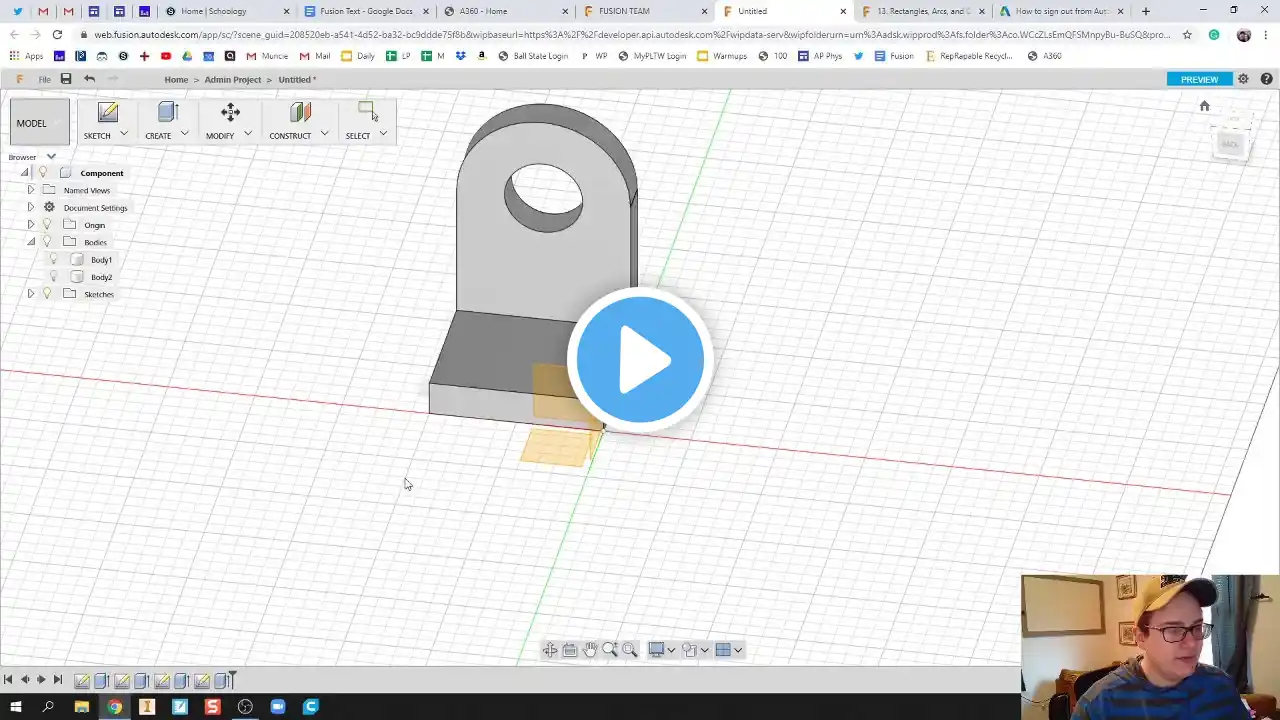Step back one timeline feature
The image size is (1280, 720).
pos(25,680)
